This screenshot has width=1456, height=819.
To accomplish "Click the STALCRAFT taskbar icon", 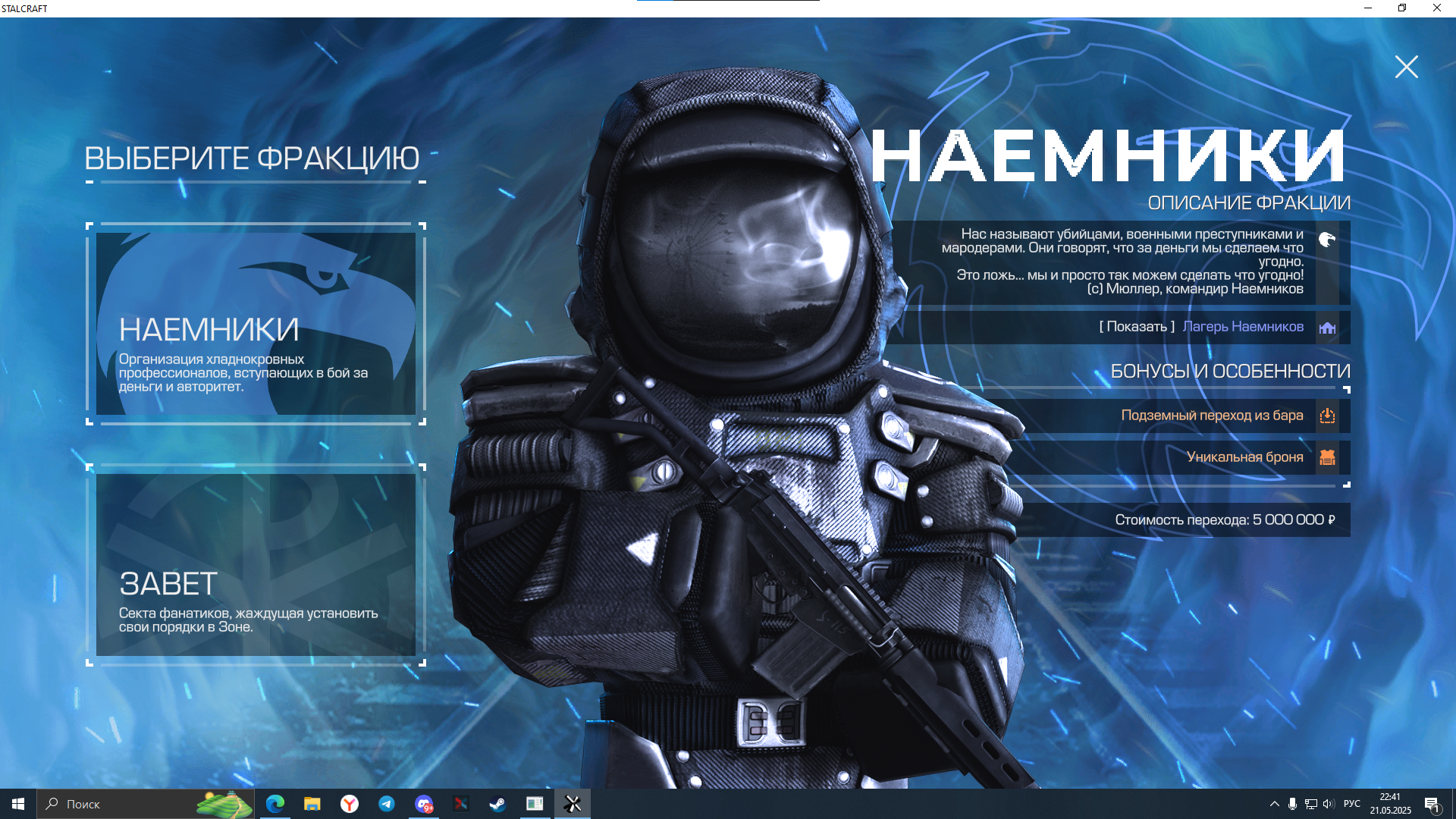I will (x=573, y=804).
